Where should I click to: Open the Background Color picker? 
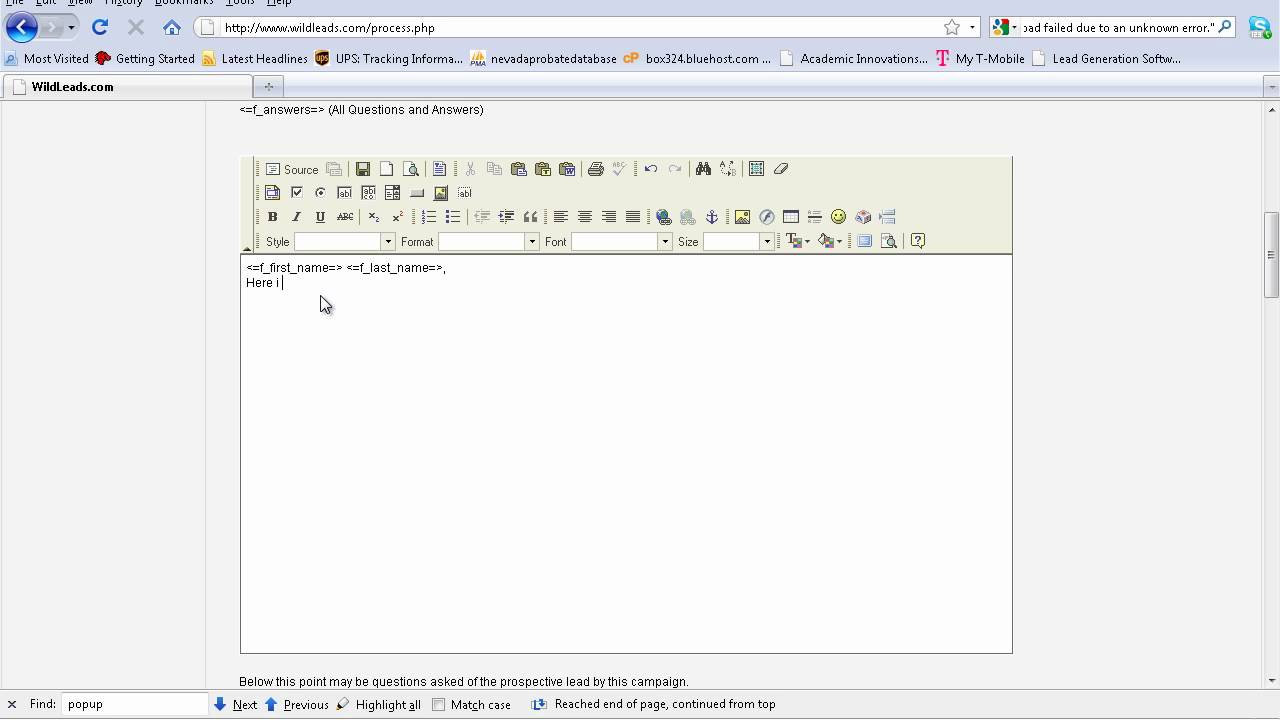(830, 241)
